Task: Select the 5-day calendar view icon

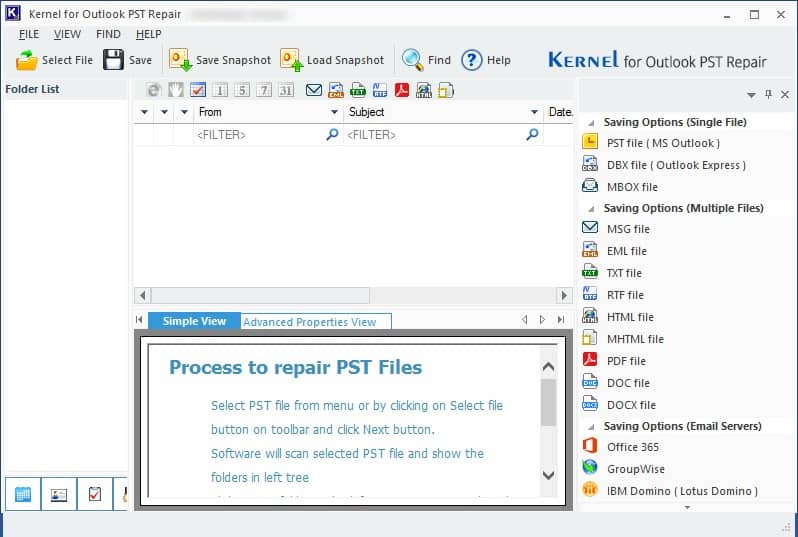Action: pyautogui.click(x=242, y=91)
